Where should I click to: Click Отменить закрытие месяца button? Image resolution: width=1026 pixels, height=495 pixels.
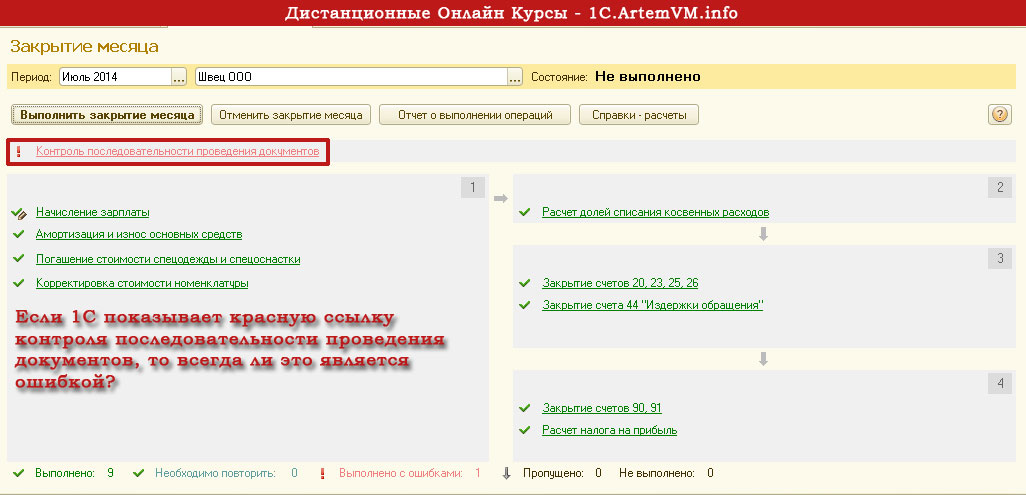pos(291,115)
